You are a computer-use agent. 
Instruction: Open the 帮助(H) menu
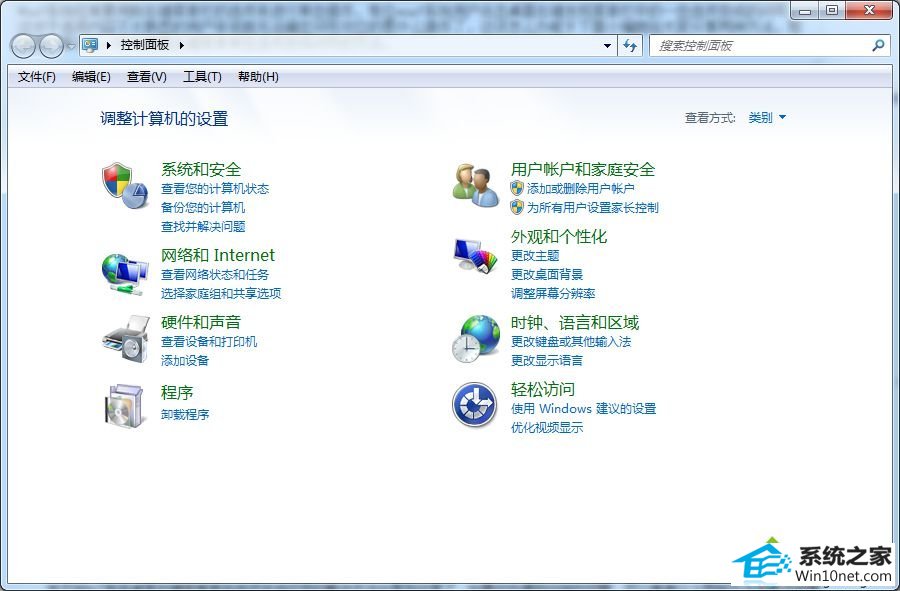coord(258,77)
